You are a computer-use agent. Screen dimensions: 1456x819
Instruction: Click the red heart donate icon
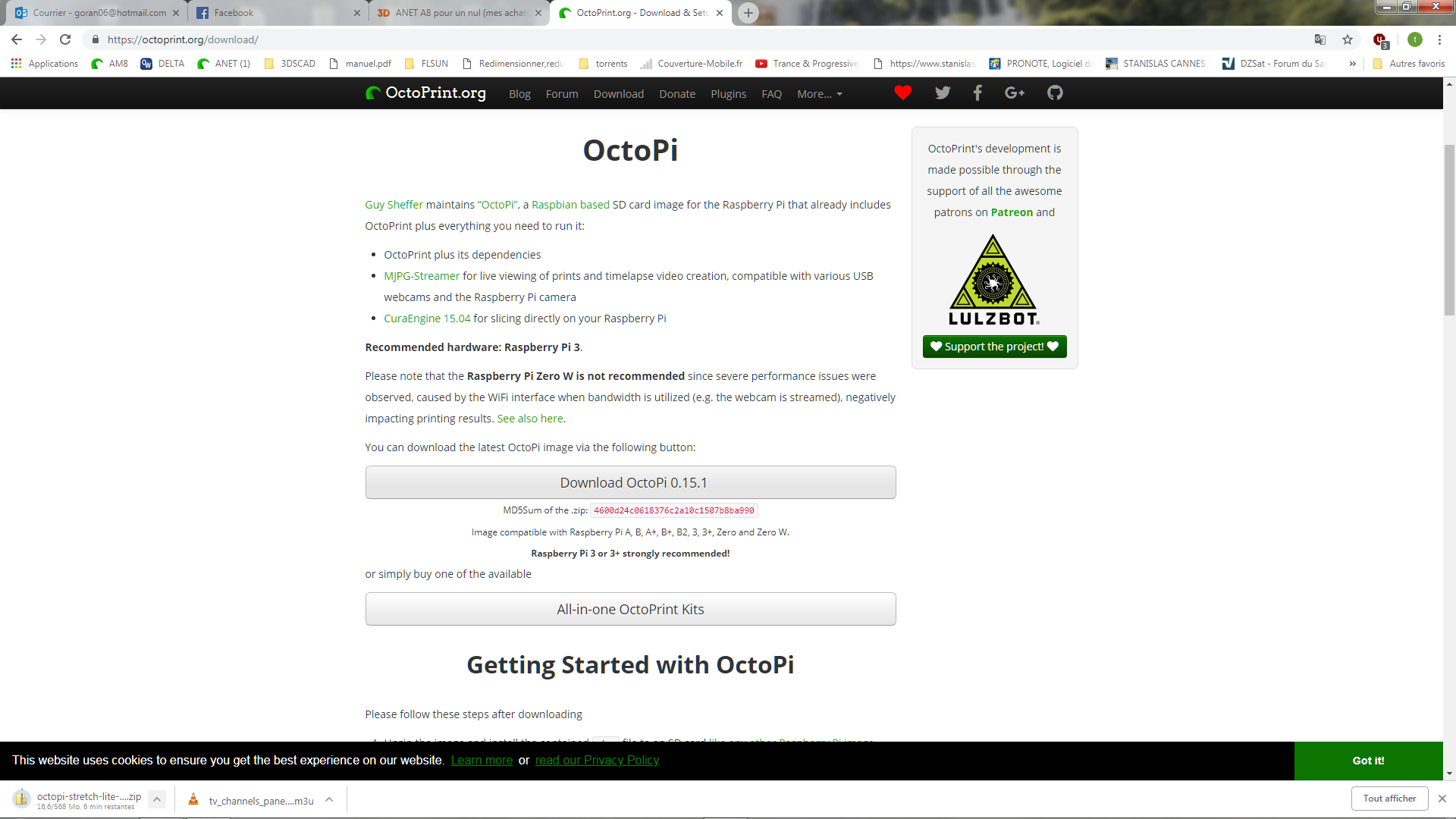click(902, 93)
